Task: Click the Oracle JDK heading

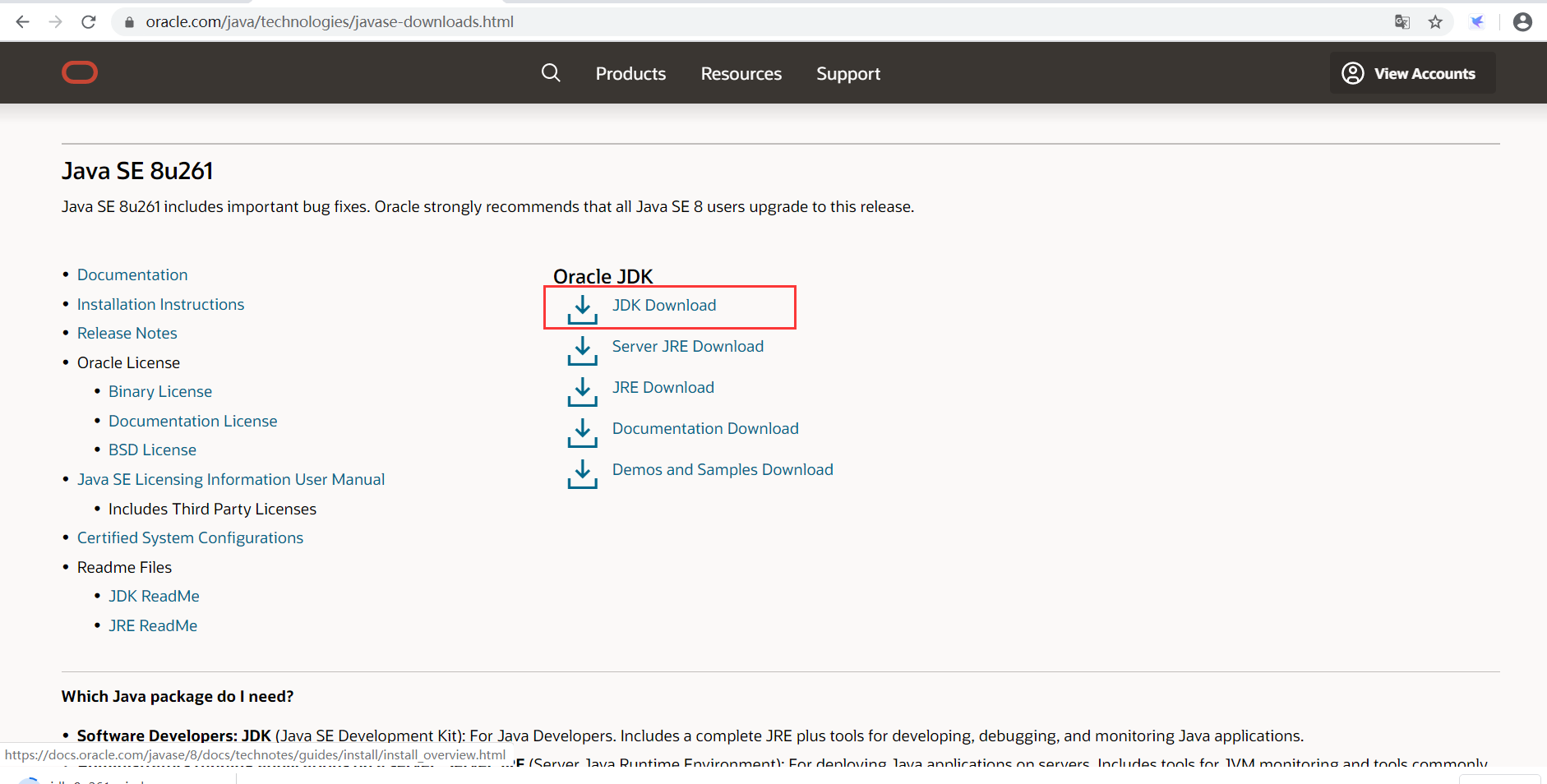Action: tap(603, 276)
